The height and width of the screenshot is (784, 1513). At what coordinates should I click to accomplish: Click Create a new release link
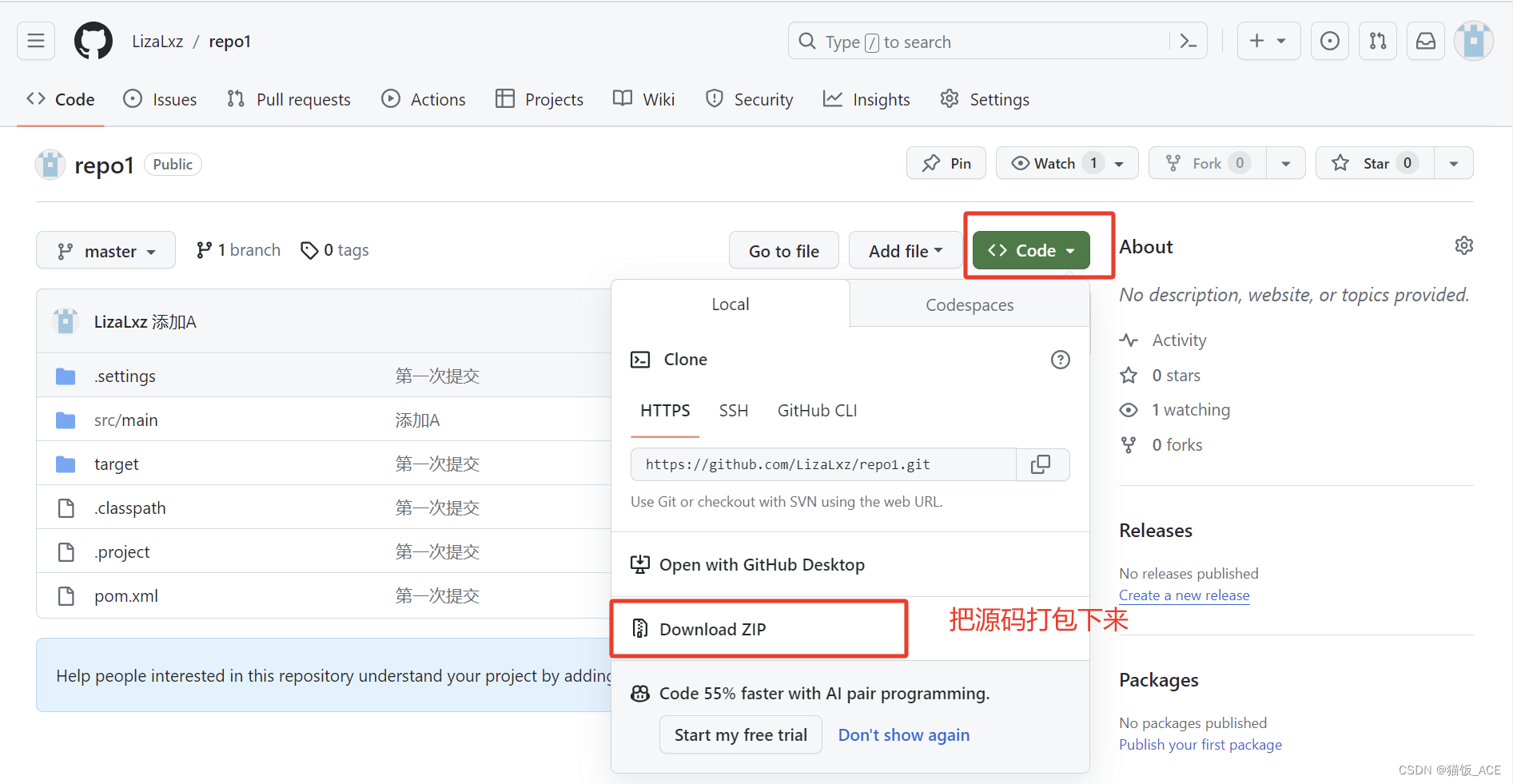(1184, 595)
